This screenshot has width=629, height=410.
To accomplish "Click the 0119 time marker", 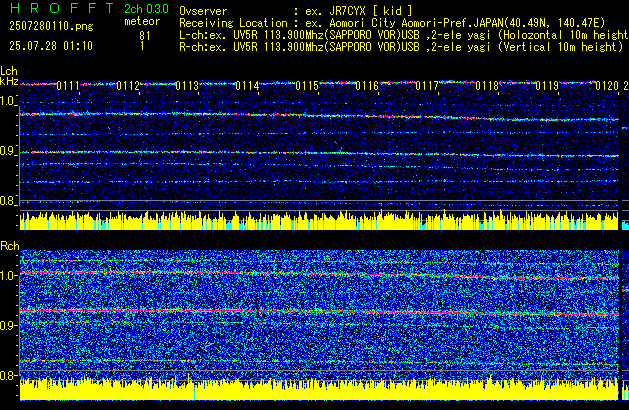I will coord(547,86).
